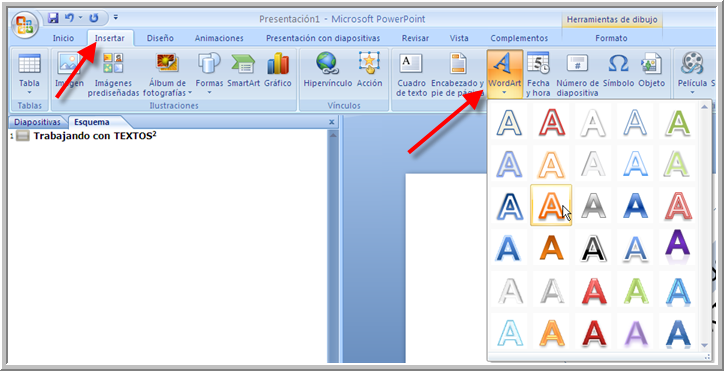724x371 pixels.
Task: Open the Office button menu
Action: coord(24,23)
